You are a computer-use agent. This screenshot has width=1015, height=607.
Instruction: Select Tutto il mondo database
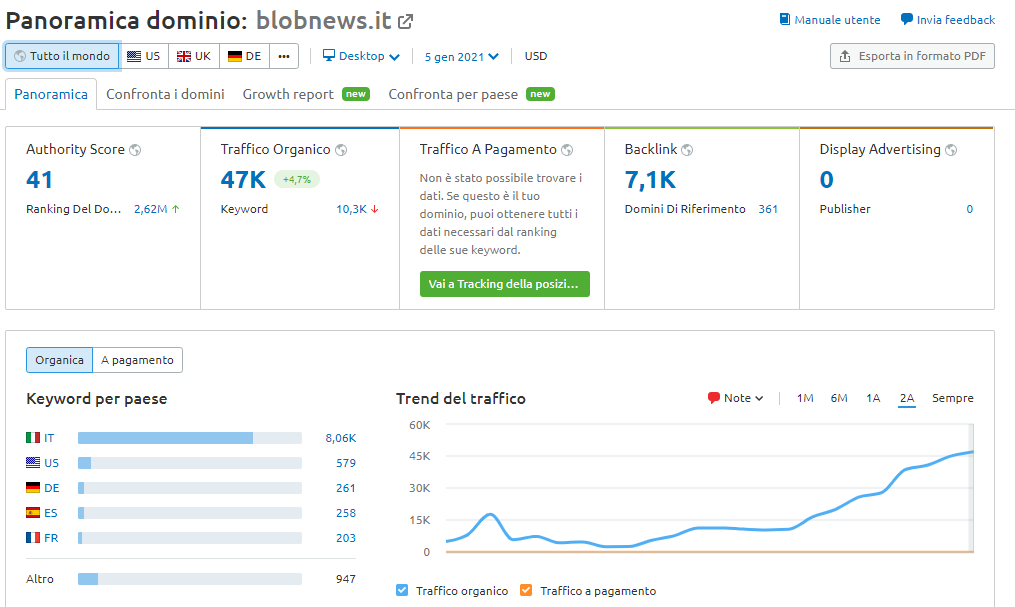pyautogui.click(x=62, y=56)
